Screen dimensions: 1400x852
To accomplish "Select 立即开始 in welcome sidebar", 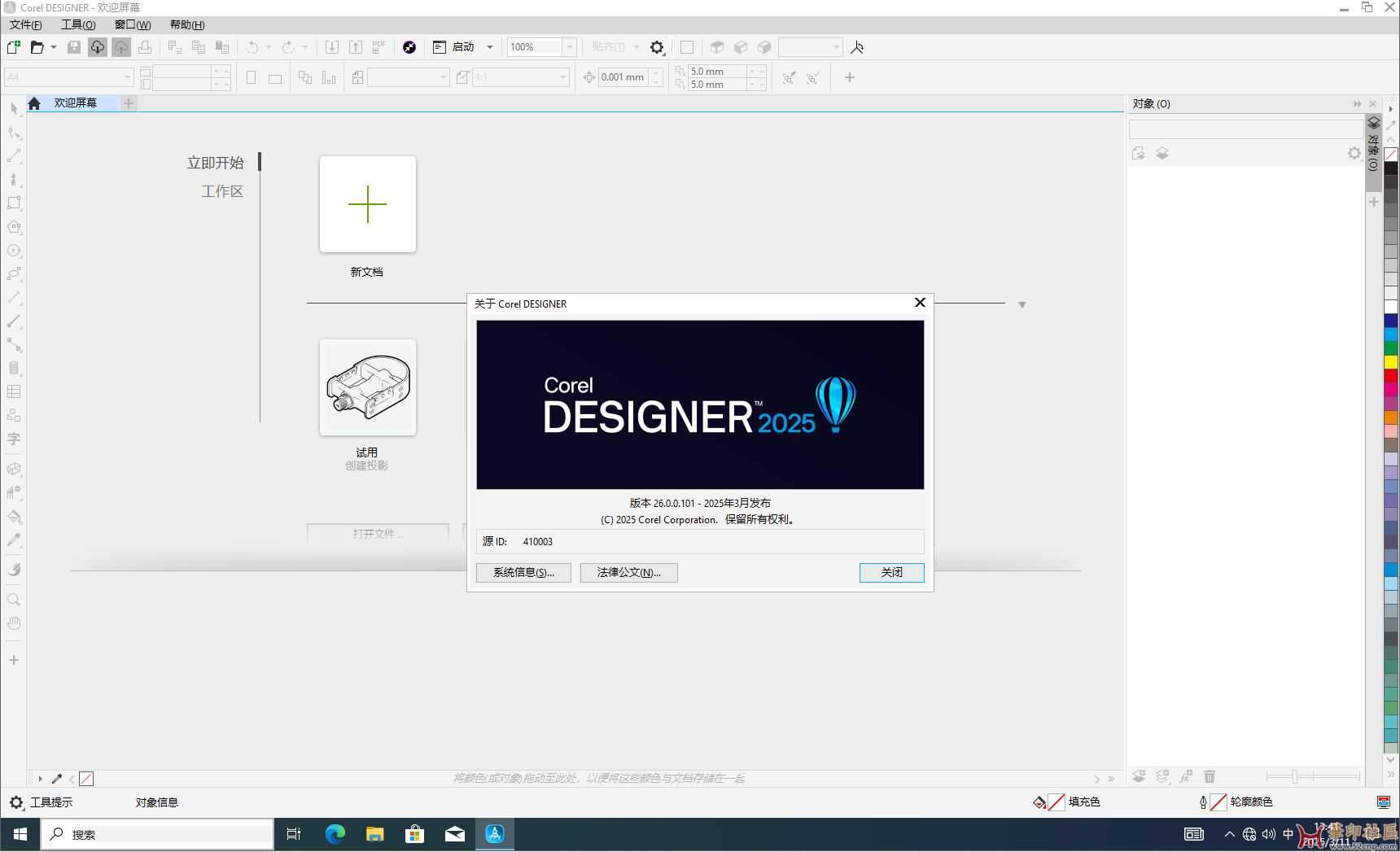I will (215, 163).
